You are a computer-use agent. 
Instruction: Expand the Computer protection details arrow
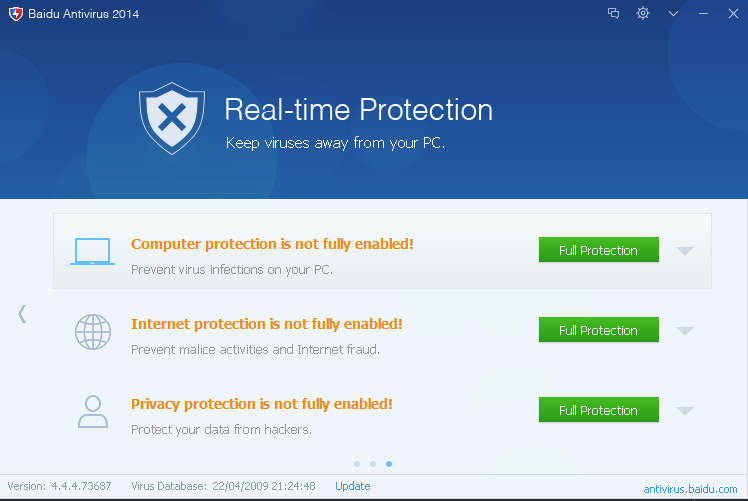(x=685, y=251)
